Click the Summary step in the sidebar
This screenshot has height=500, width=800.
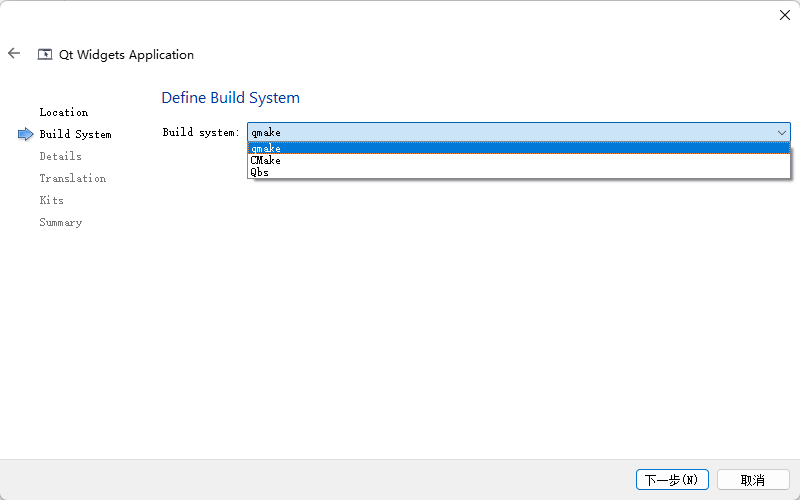[x=60, y=222]
